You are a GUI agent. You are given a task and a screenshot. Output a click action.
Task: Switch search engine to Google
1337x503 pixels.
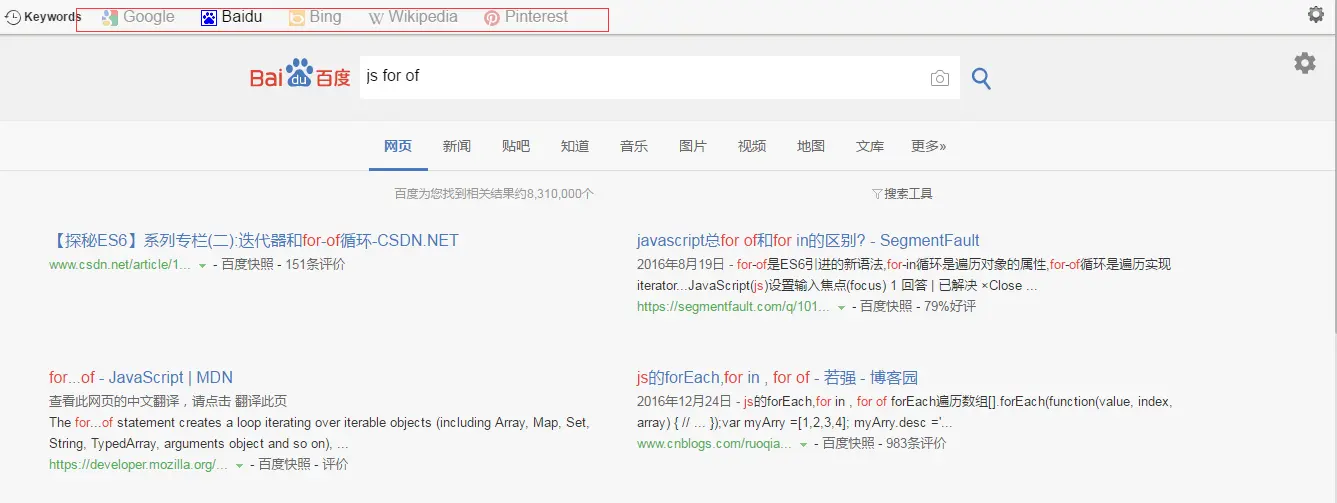[x=138, y=17]
